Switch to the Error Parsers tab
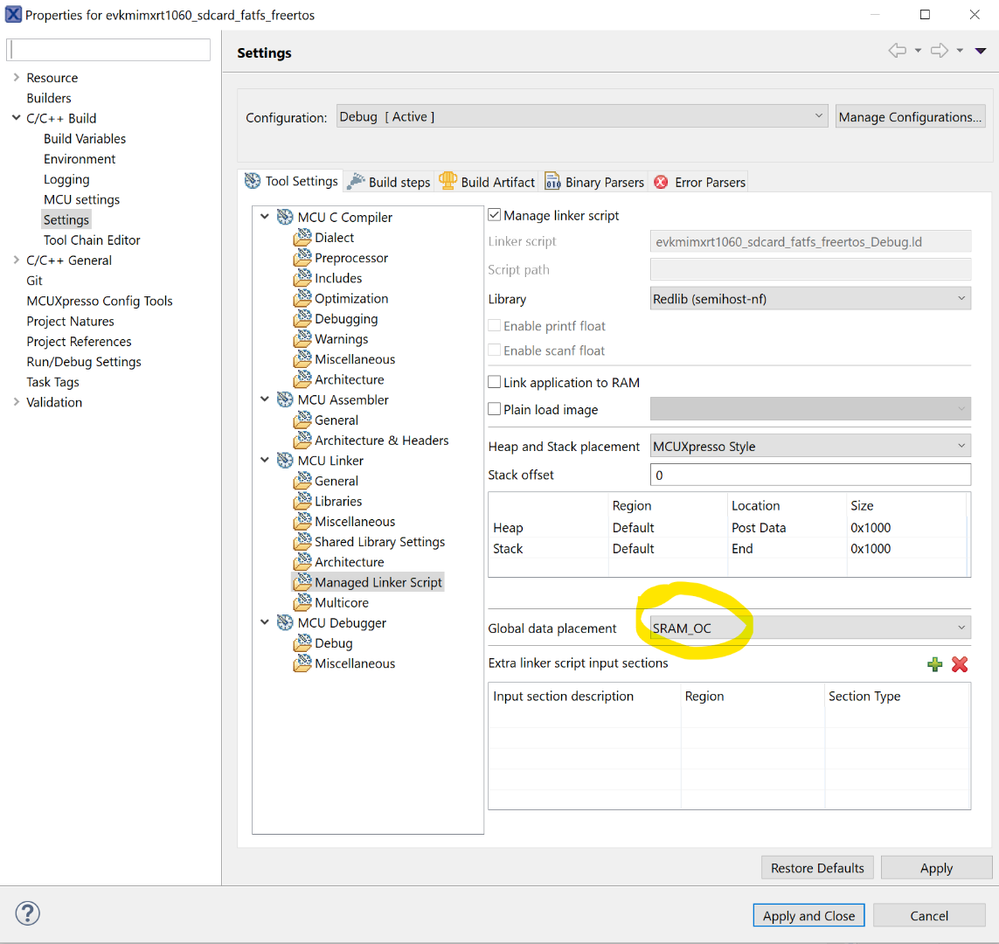The image size is (999, 944). tap(700, 182)
